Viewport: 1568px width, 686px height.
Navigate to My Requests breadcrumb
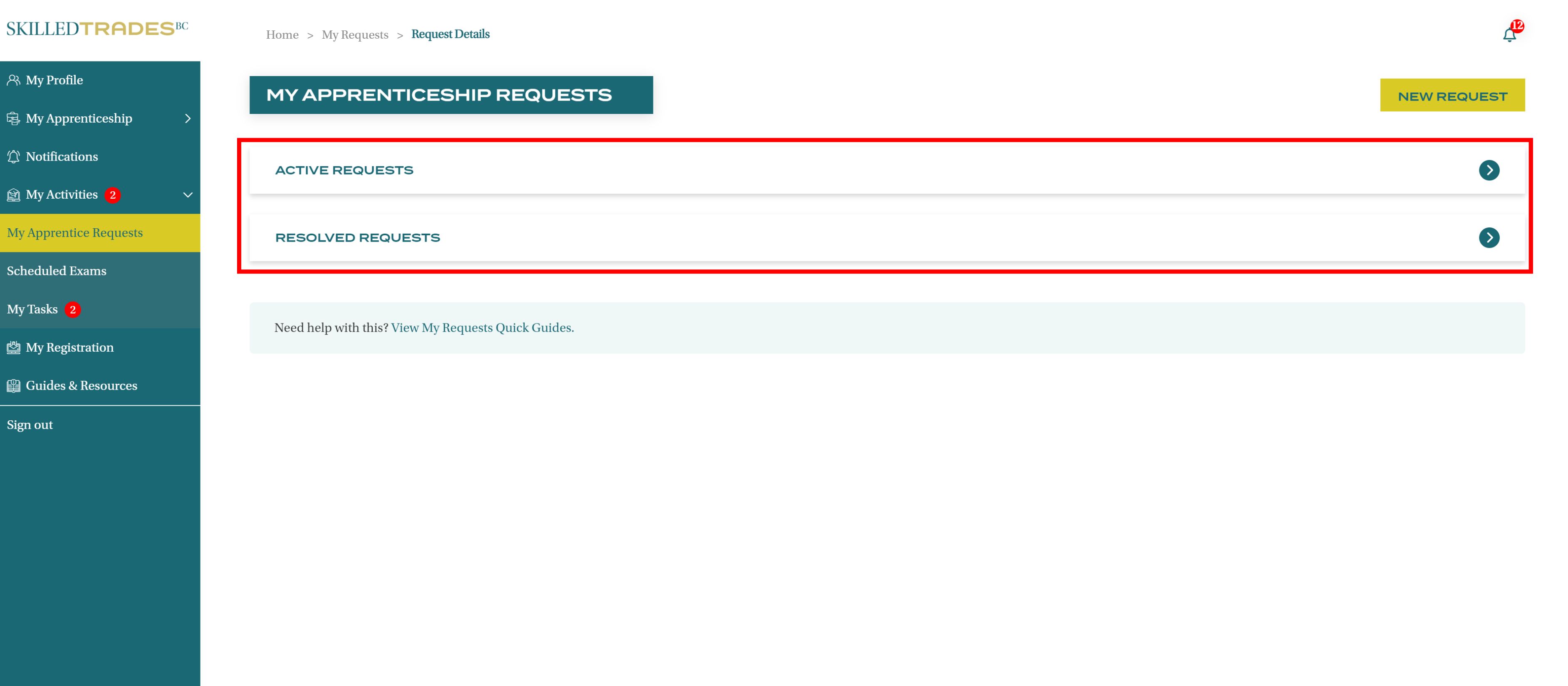pos(355,35)
